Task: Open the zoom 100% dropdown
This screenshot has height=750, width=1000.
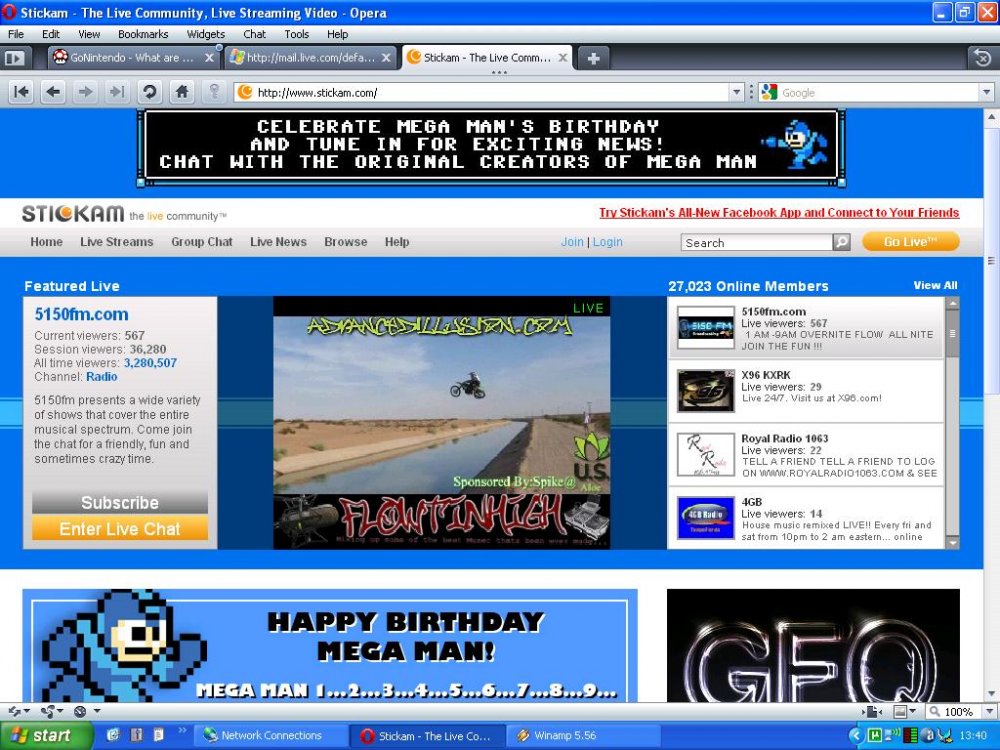Action: pyautogui.click(x=990, y=711)
